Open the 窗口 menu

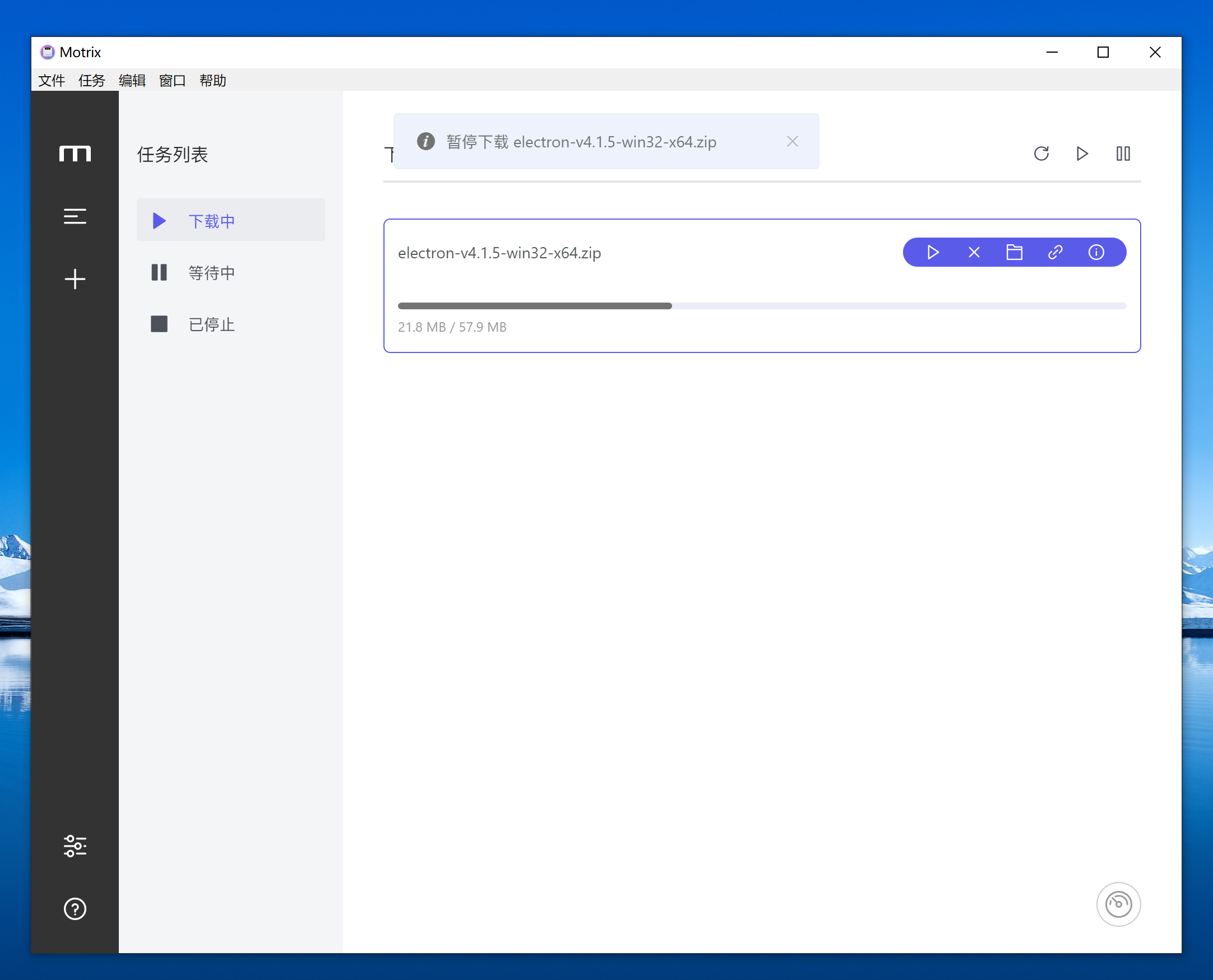pyautogui.click(x=172, y=80)
